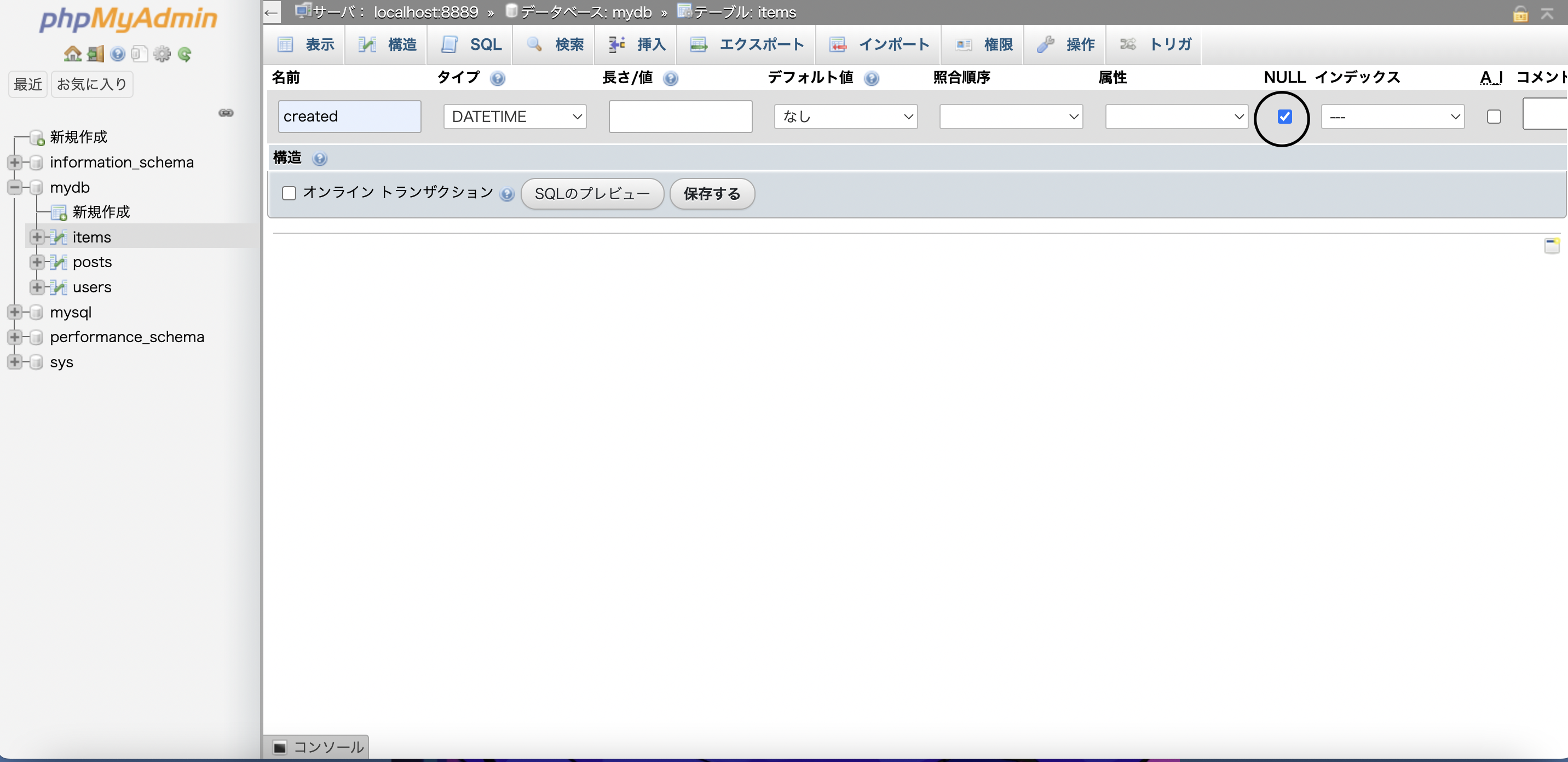The height and width of the screenshot is (762, 1568).
Task: Collapse the mydb database node
Action: 14,187
